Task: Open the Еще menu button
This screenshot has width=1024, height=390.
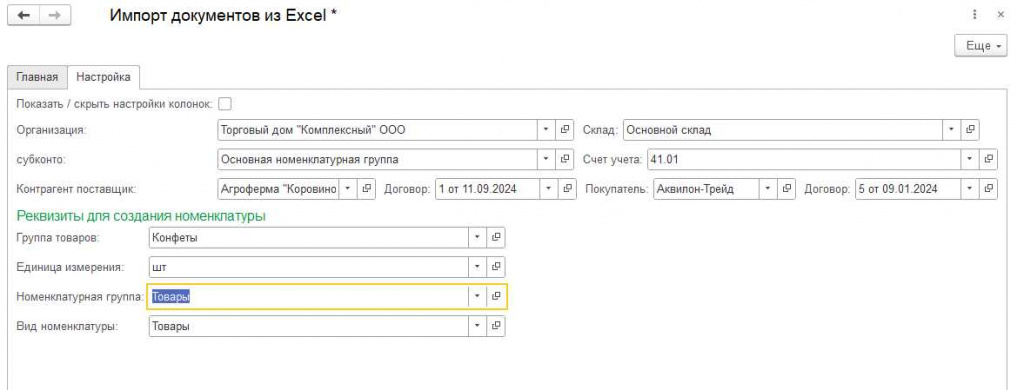Action: (x=981, y=46)
